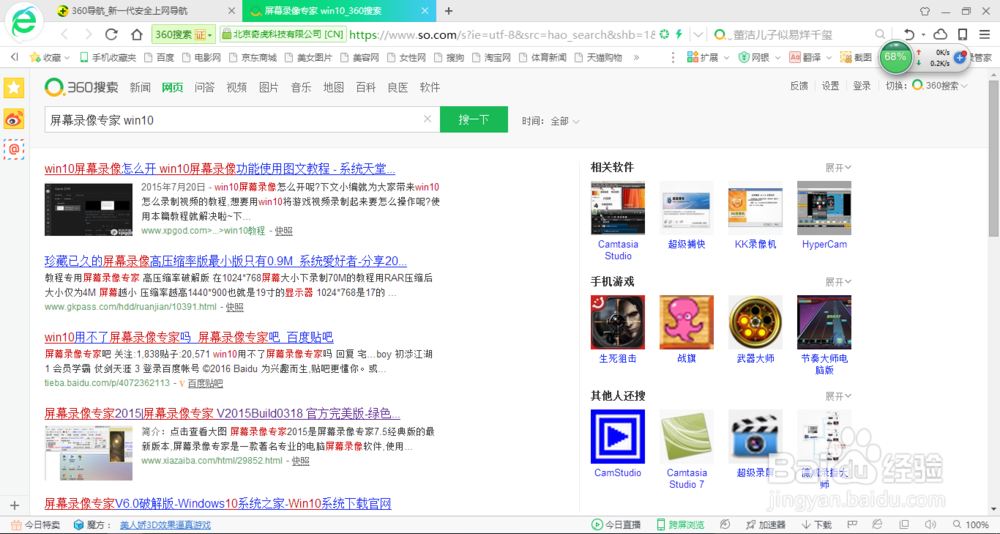
Task: Open result '珍藏已久的屏幕录像高压缩率版' link
Action: pos(226,261)
